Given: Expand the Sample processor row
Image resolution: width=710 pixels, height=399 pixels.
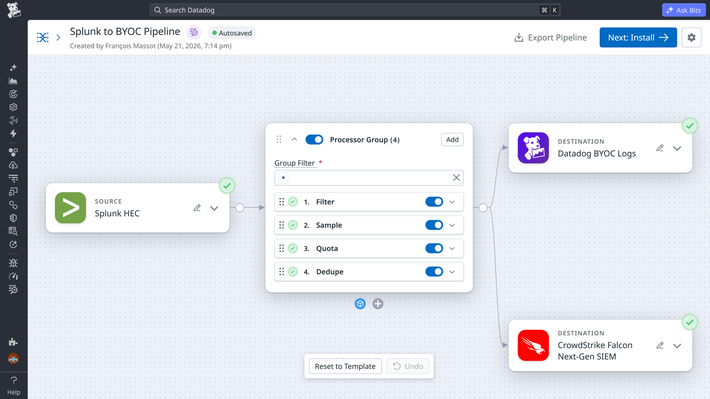Looking at the screenshot, I should click(452, 225).
